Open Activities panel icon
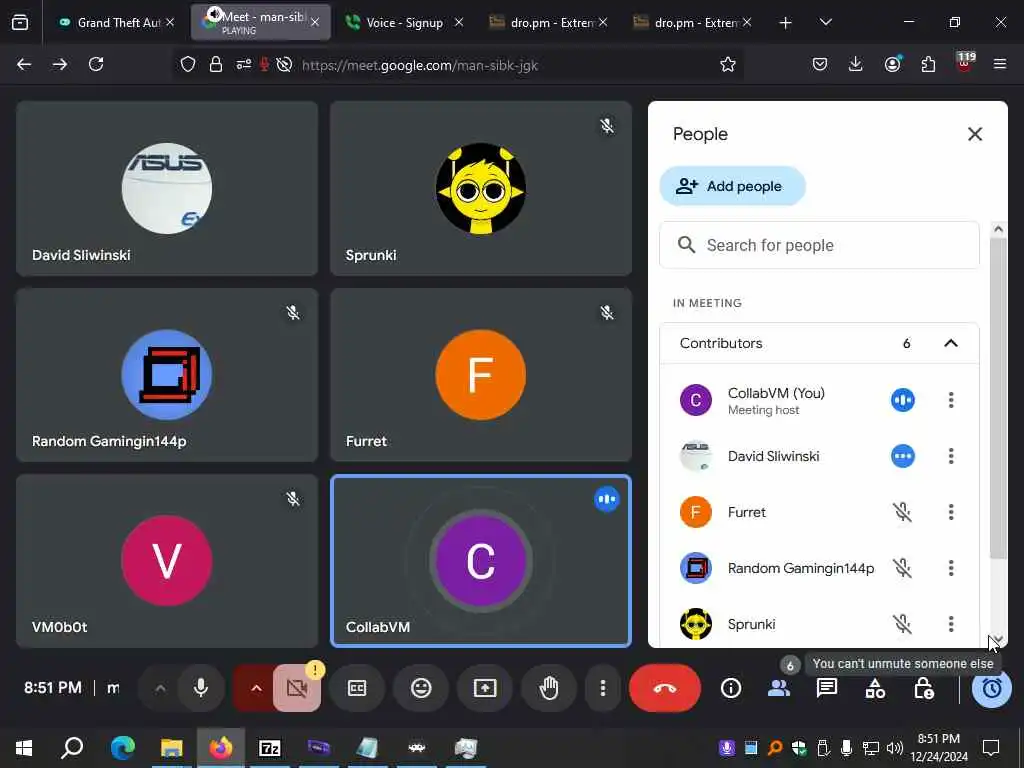The height and width of the screenshot is (768, 1024). coord(875,688)
